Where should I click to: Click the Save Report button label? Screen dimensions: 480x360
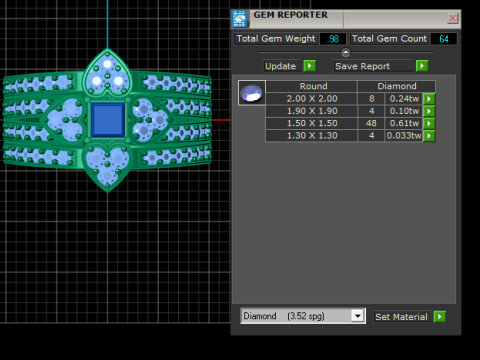coord(363,66)
